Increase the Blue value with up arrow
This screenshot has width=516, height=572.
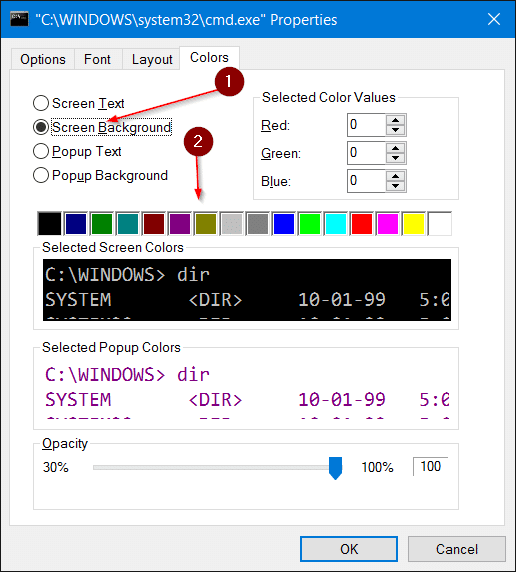[x=395, y=176]
